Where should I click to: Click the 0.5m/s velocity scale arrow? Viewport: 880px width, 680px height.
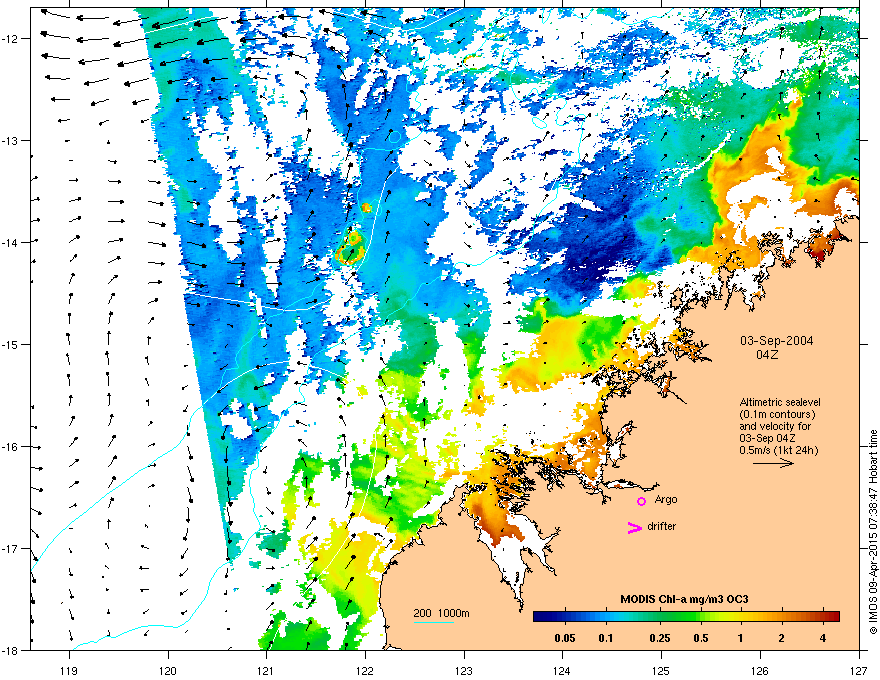[773, 463]
